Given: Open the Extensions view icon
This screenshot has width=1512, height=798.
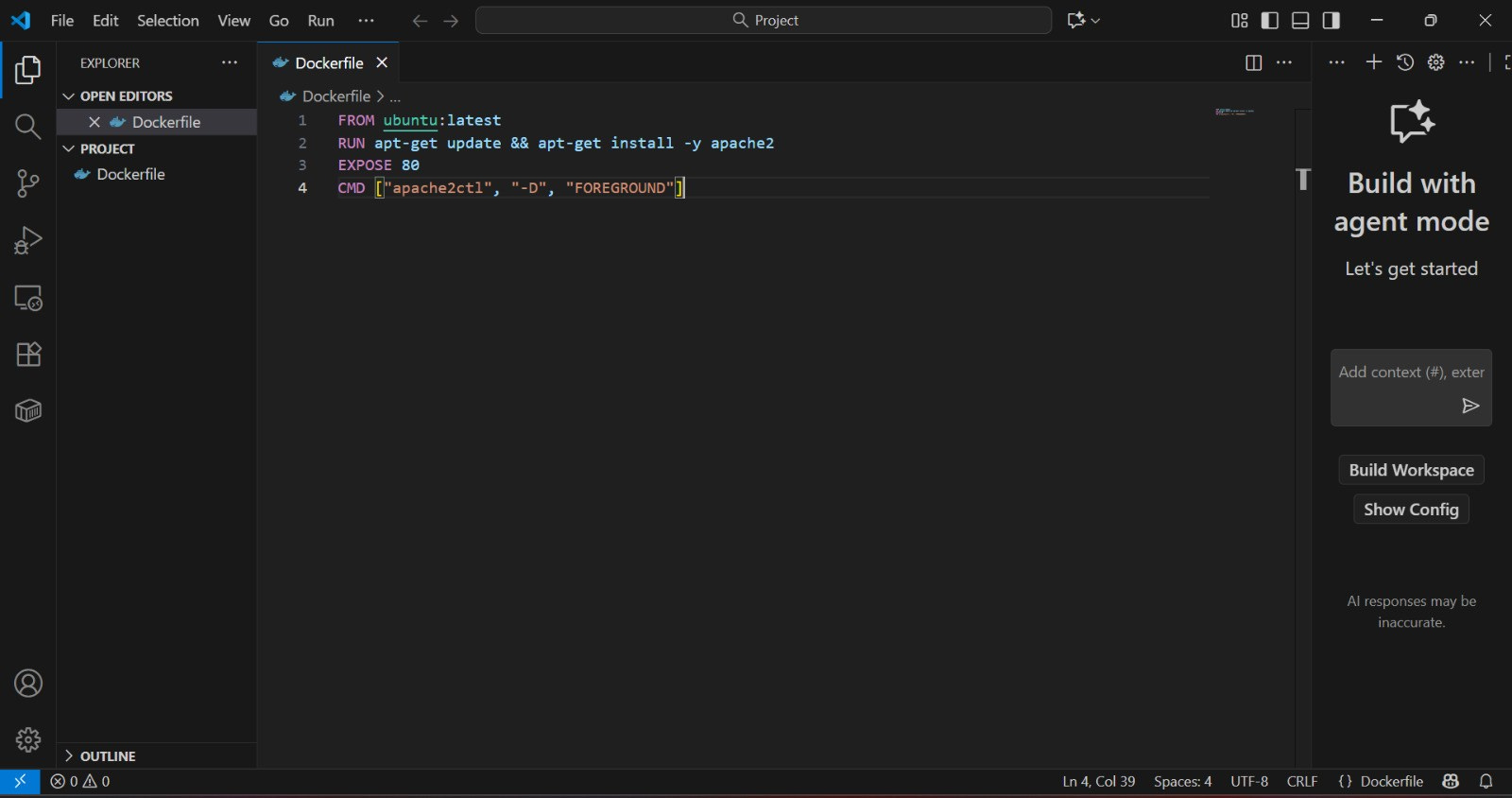Looking at the screenshot, I should coord(28,355).
